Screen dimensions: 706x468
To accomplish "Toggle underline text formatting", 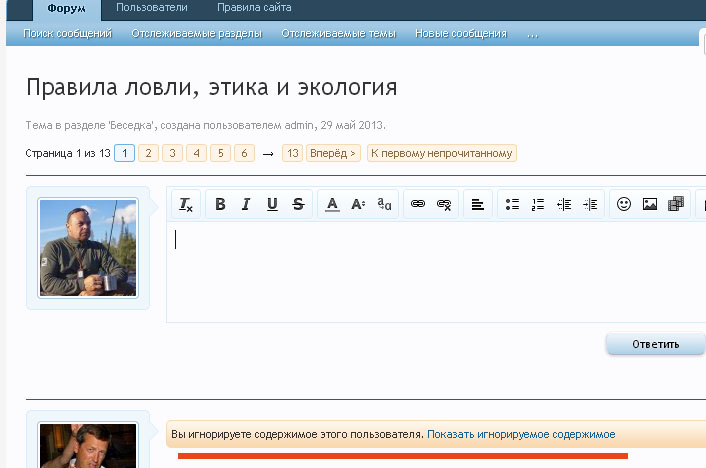I will (272, 204).
